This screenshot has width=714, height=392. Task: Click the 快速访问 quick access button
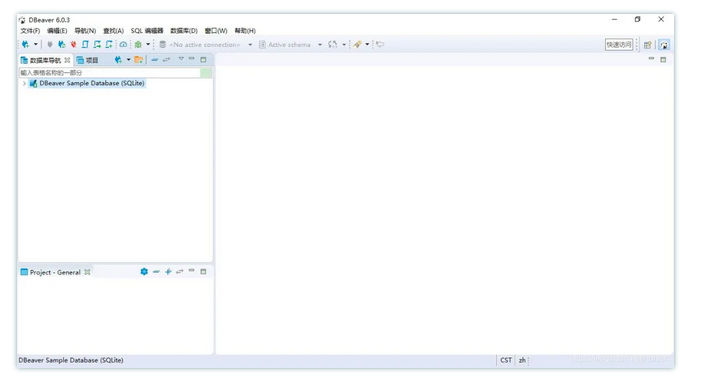pyautogui.click(x=619, y=45)
